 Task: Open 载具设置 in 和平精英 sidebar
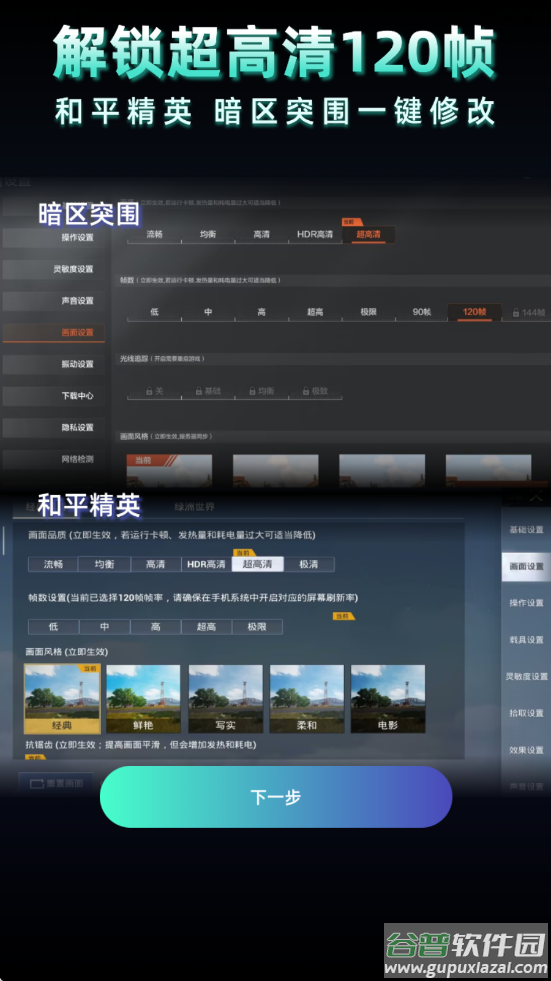(526, 640)
